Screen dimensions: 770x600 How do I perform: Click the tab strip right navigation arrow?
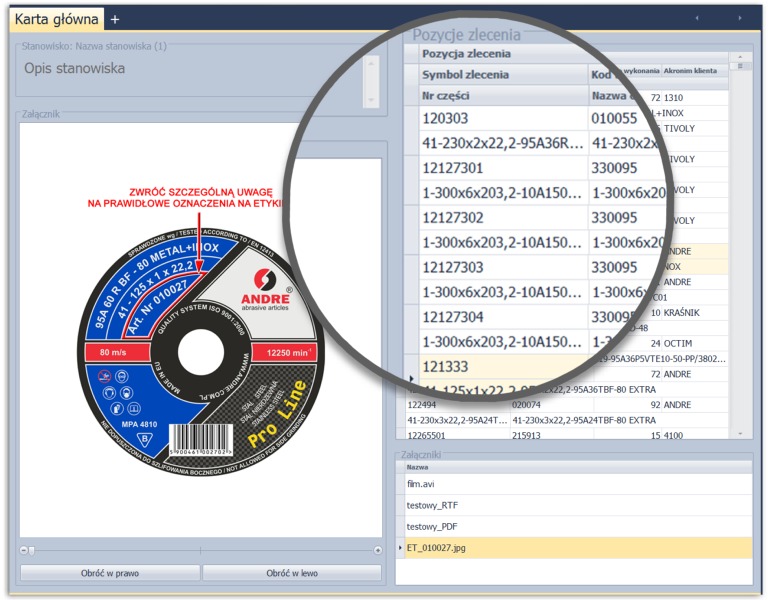pos(740,18)
